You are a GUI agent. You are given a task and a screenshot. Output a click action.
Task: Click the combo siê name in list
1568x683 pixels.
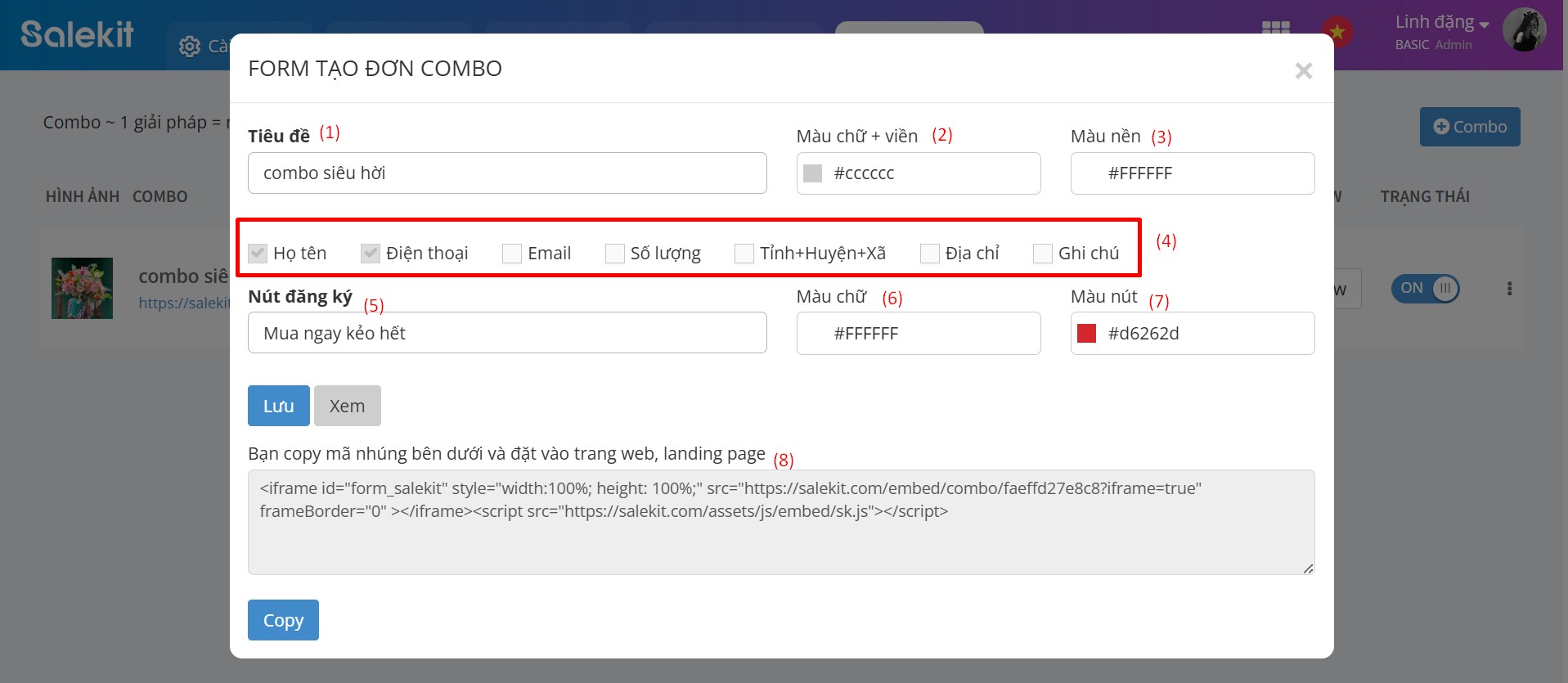click(x=184, y=276)
